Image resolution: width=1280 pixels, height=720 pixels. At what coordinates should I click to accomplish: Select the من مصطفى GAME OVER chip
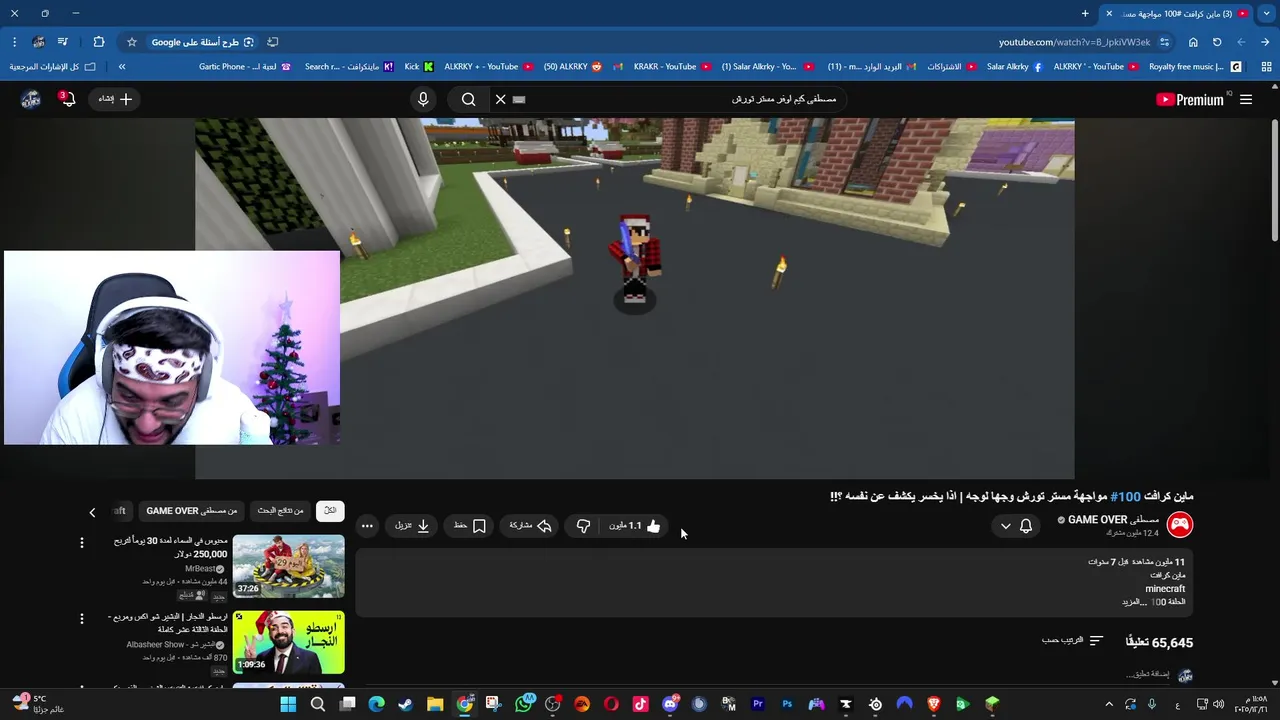pos(191,511)
